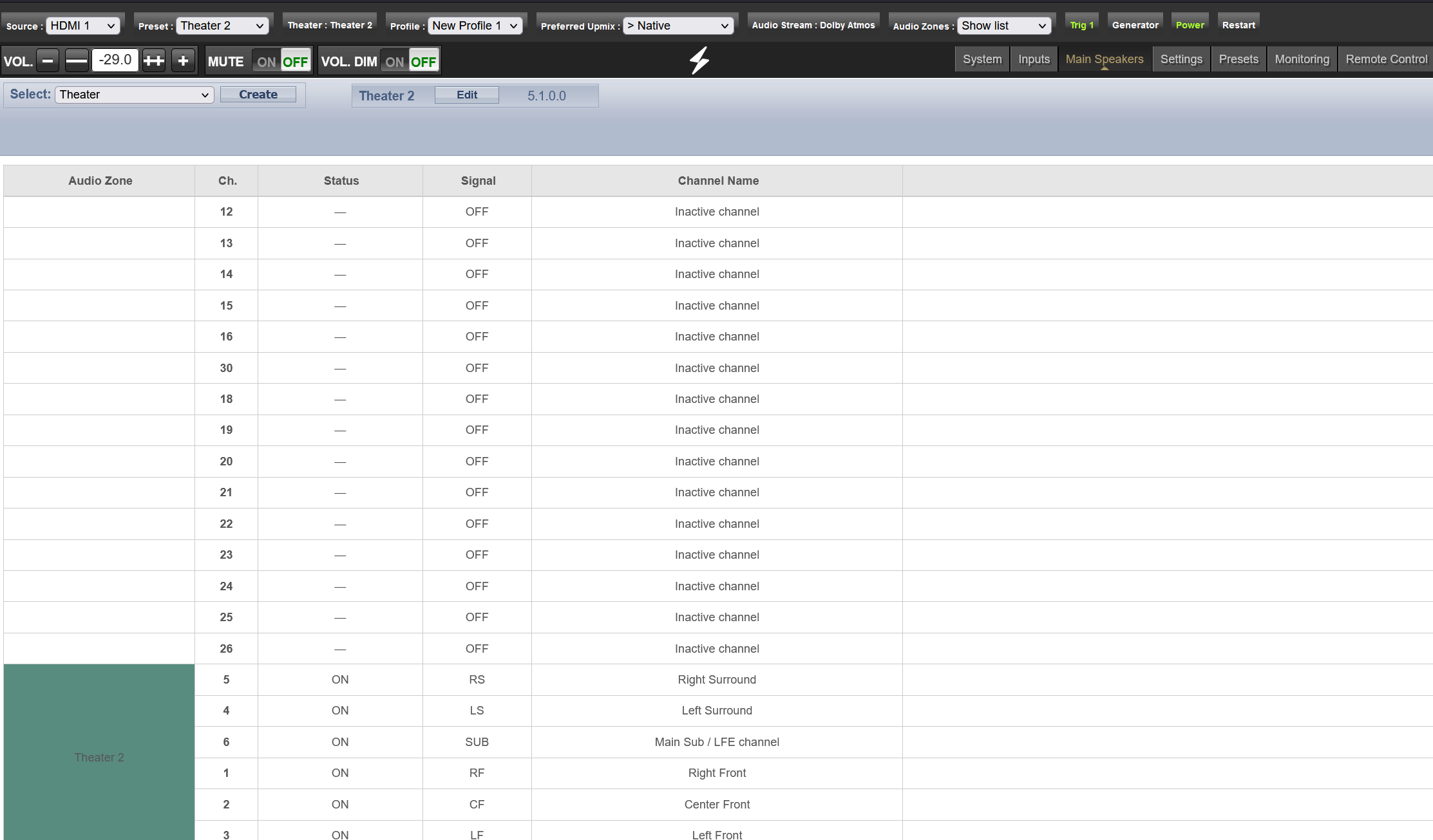Click OFF signal in channel 20 row

point(477,462)
